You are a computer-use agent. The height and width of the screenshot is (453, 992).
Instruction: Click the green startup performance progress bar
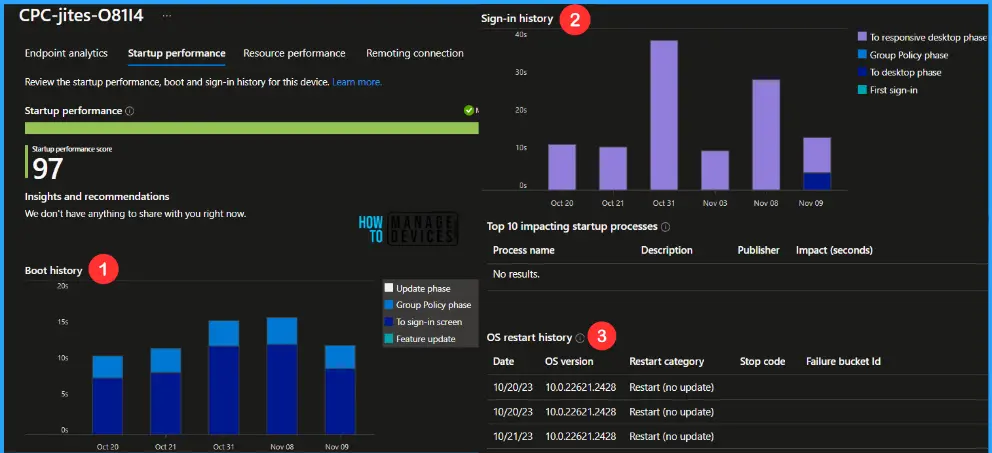pyautogui.click(x=251, y=128)
